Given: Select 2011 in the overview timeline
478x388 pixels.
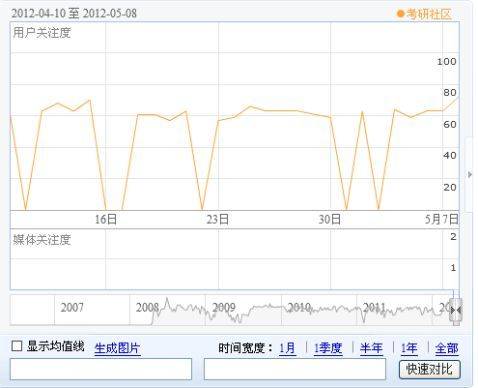Looking at the screenshot, I should [374, 307].
